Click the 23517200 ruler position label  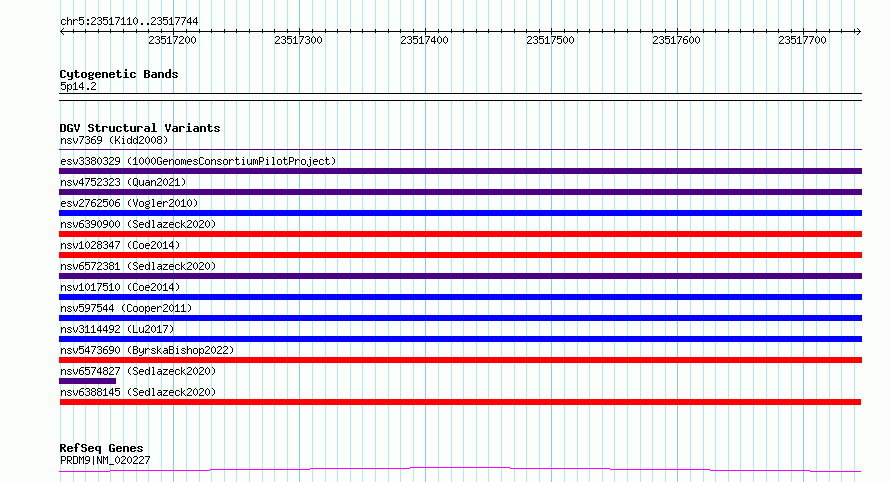pyautogui.click(x=172, y=40)
